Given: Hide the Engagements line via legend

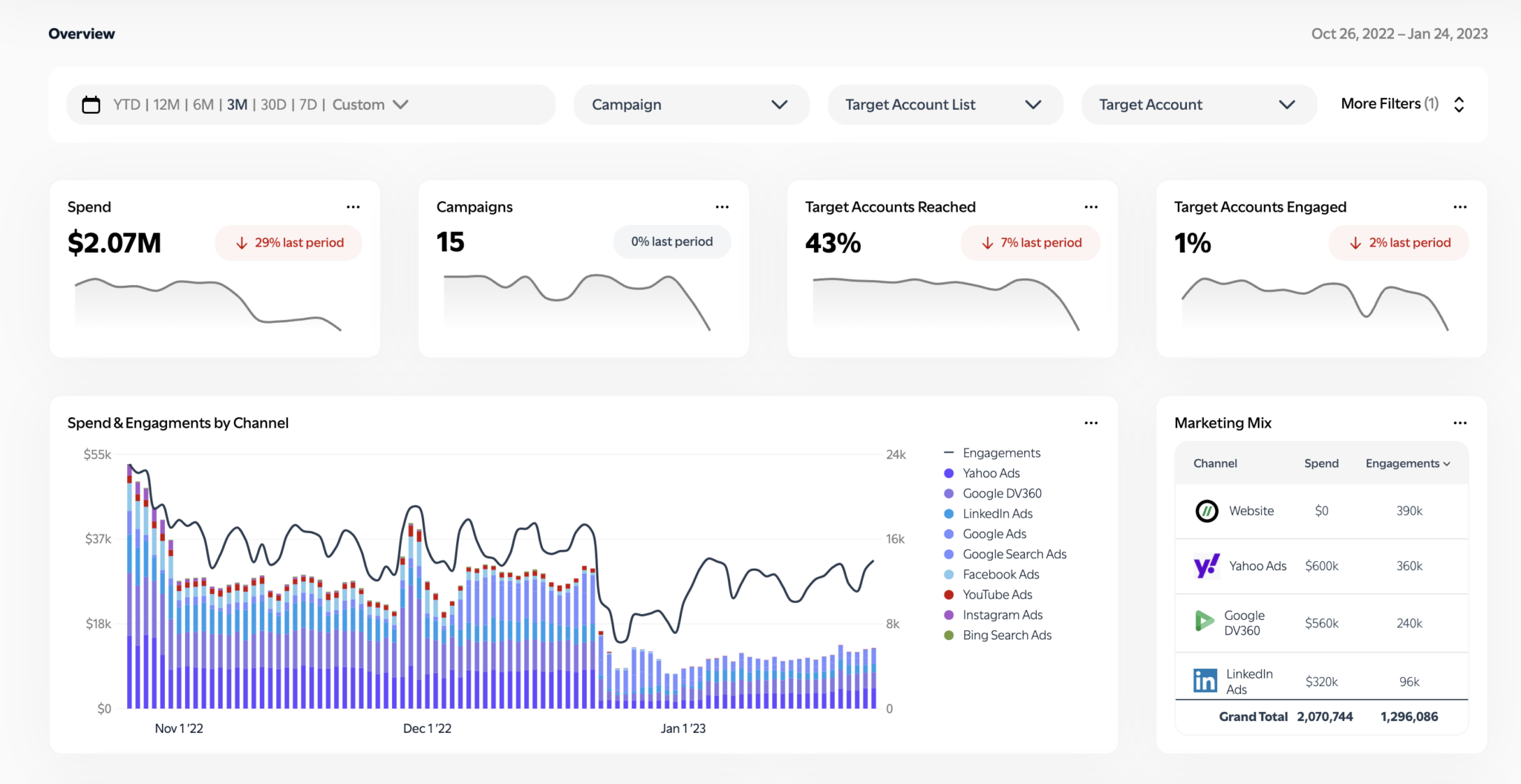Looking at the screenshot, I should [1001, 452].
